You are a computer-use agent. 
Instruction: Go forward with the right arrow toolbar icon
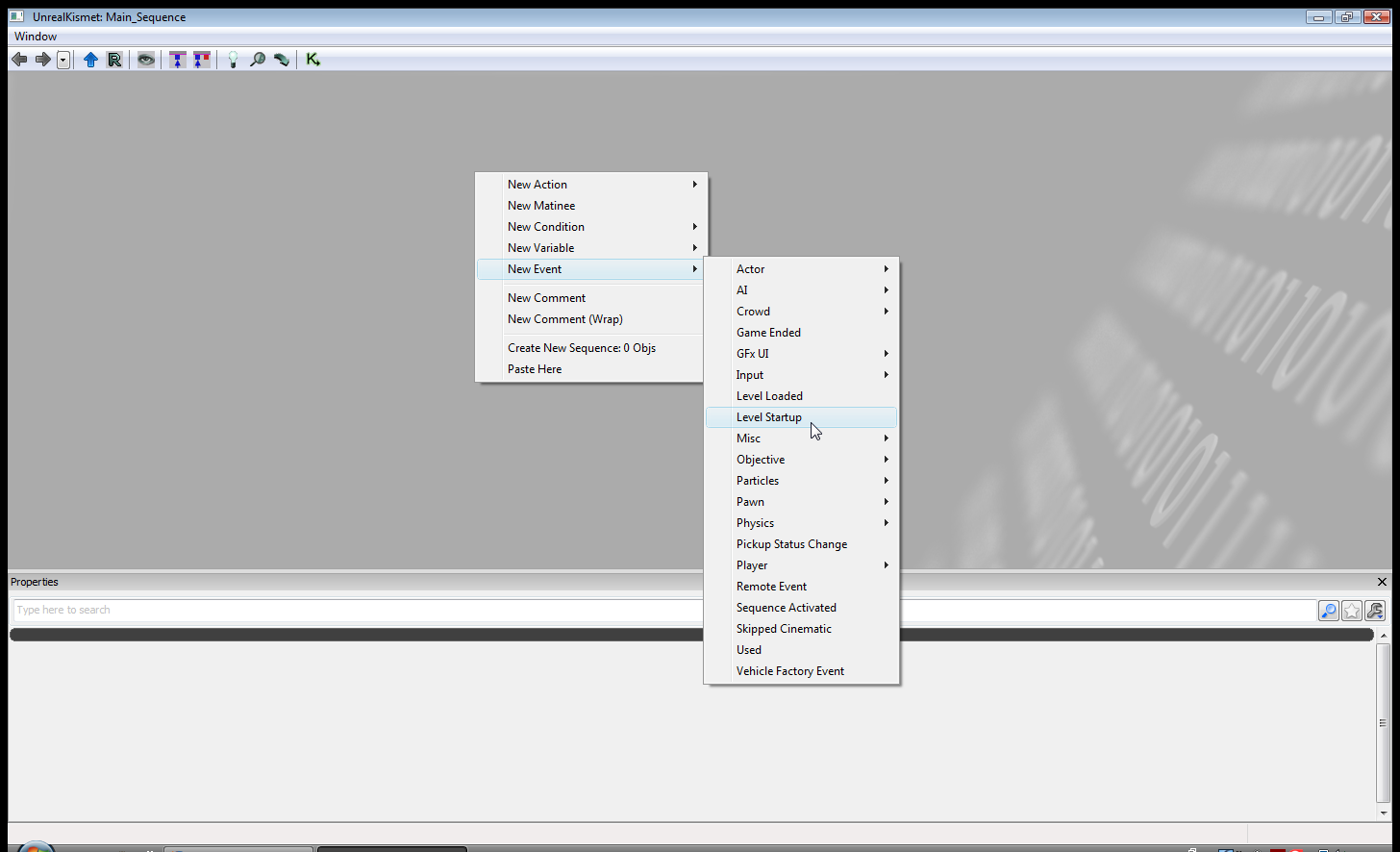pos(43,60)
